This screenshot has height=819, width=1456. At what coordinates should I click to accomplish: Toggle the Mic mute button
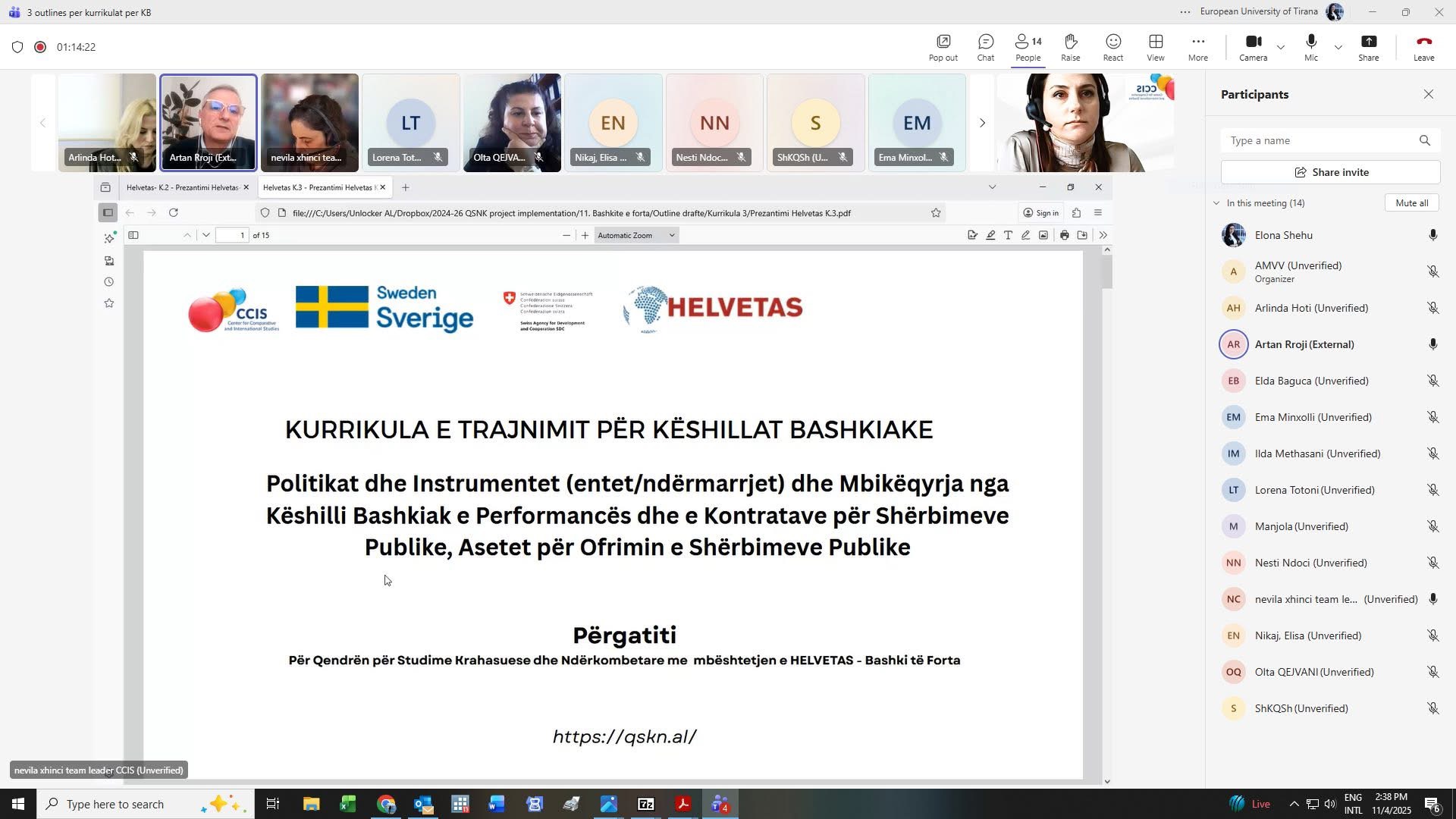pyautogui.click(x=1310, y=47)
